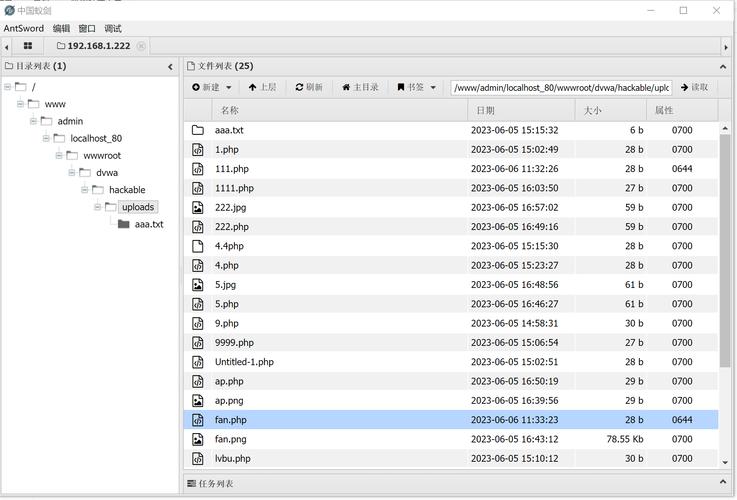This screenshot has height=500, width=737.
Task: Open the 编辑 menu
Action: coord(62,28)
